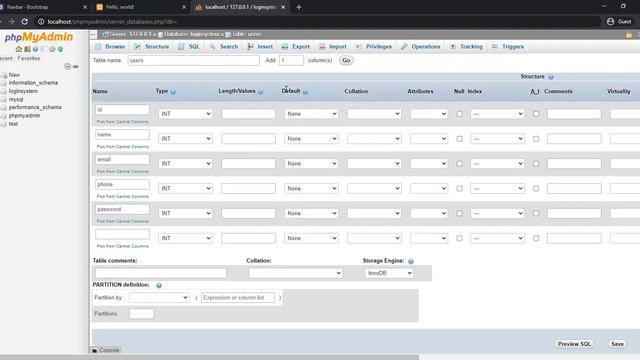Open navigation panel settings gear icon
Image resolution: width=640 pixels, height=360 pixels.
click(52, 49)
